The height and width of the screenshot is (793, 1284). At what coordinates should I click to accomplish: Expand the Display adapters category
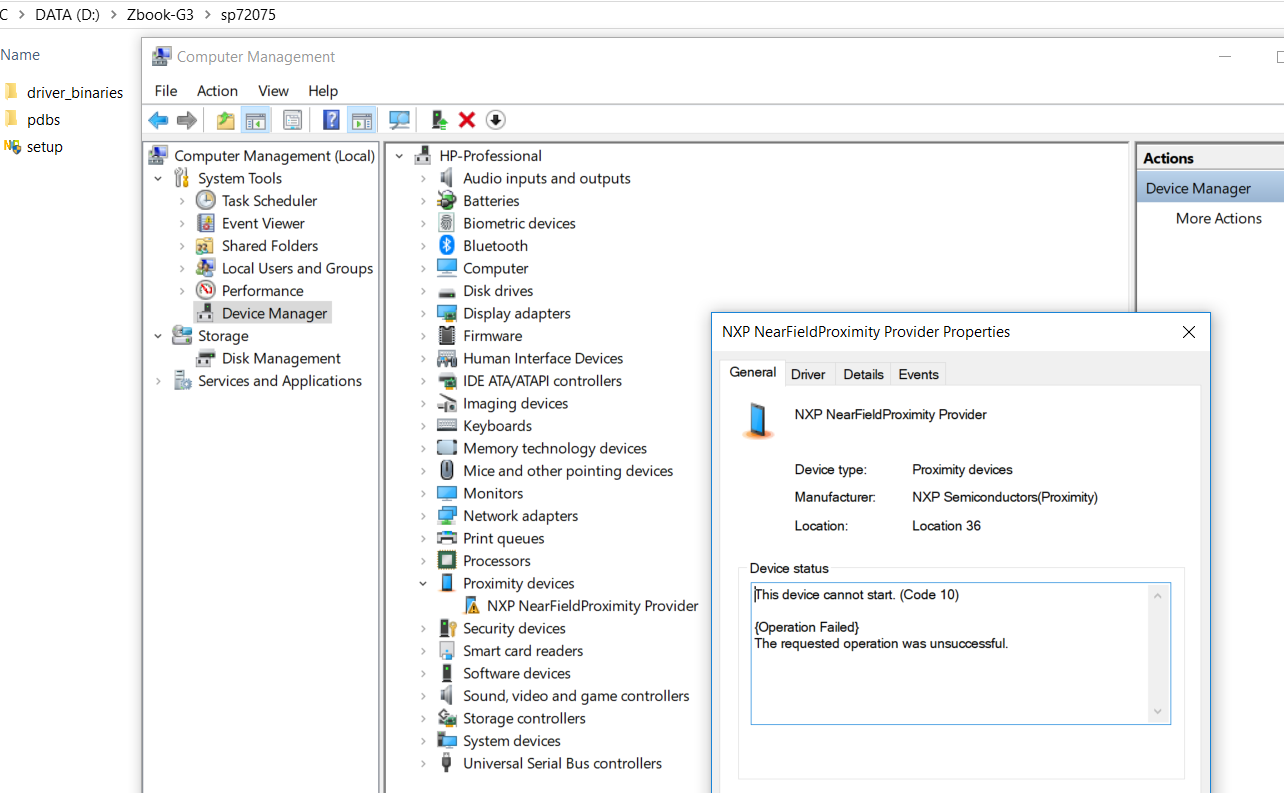tap(423, 314)
